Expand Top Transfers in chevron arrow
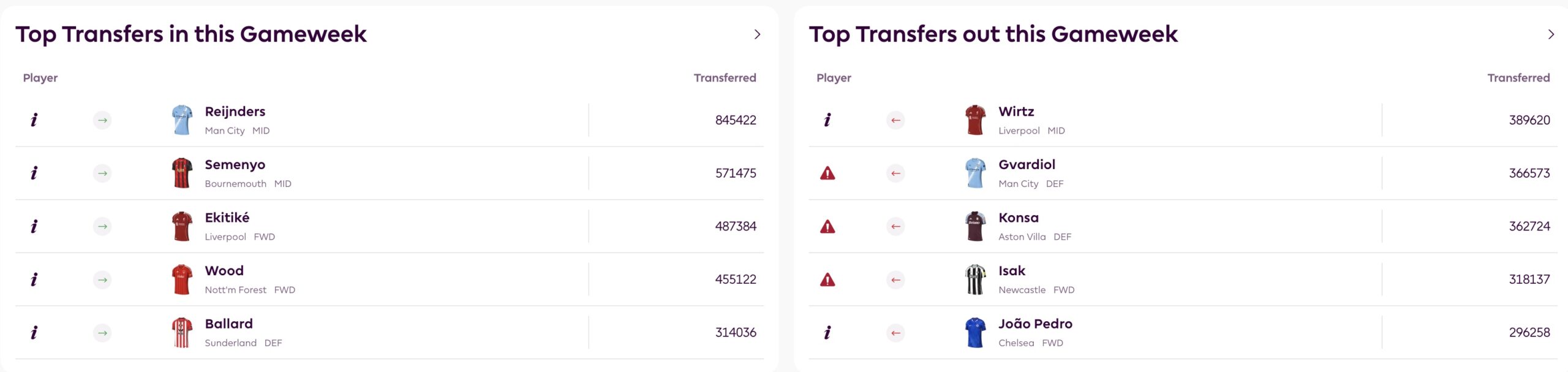 pos(757,34)
